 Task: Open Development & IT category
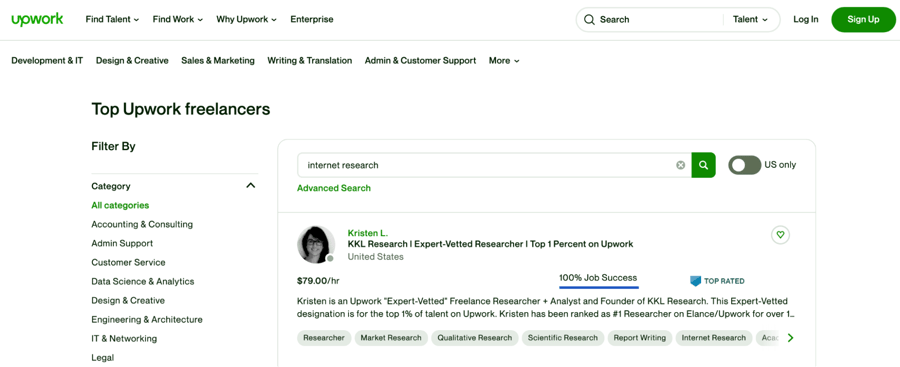pyautogui.click(x=47, y=60)
